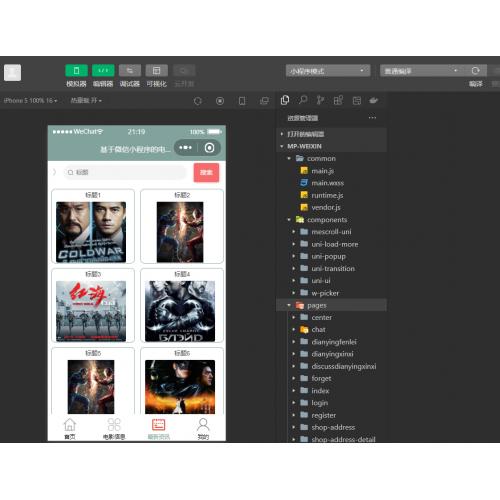
Task: Open the main.js file
Action: pyautogui.click(x=332, y=171)
